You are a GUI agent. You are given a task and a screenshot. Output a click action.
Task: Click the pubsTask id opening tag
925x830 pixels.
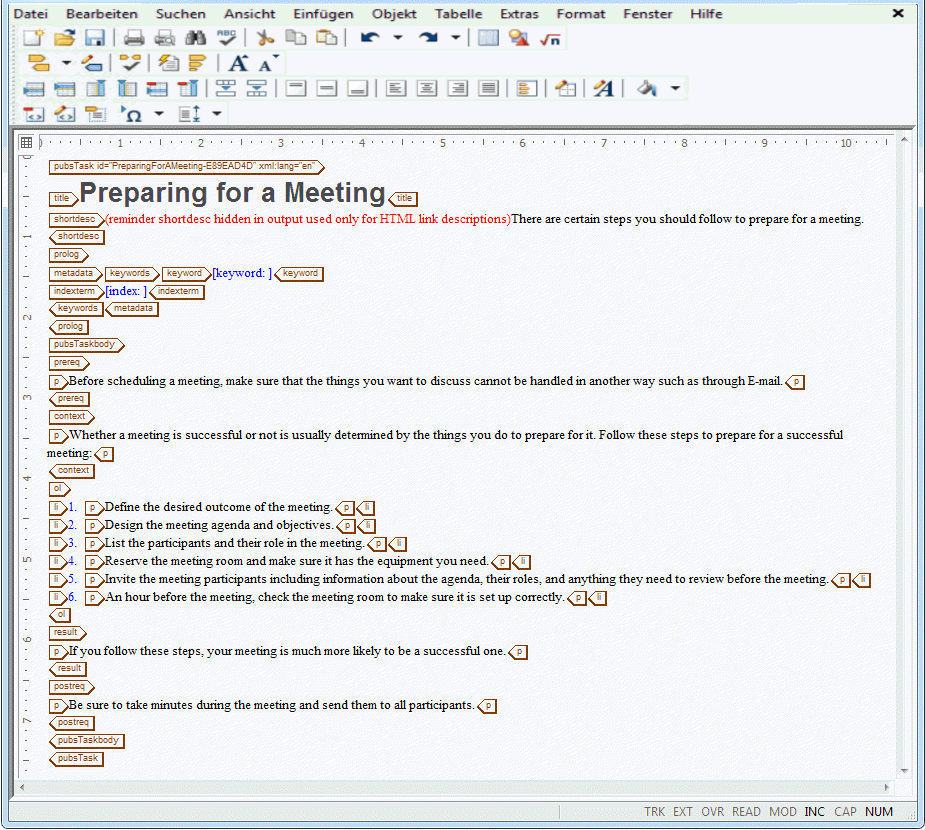click(x=186, y=167)
